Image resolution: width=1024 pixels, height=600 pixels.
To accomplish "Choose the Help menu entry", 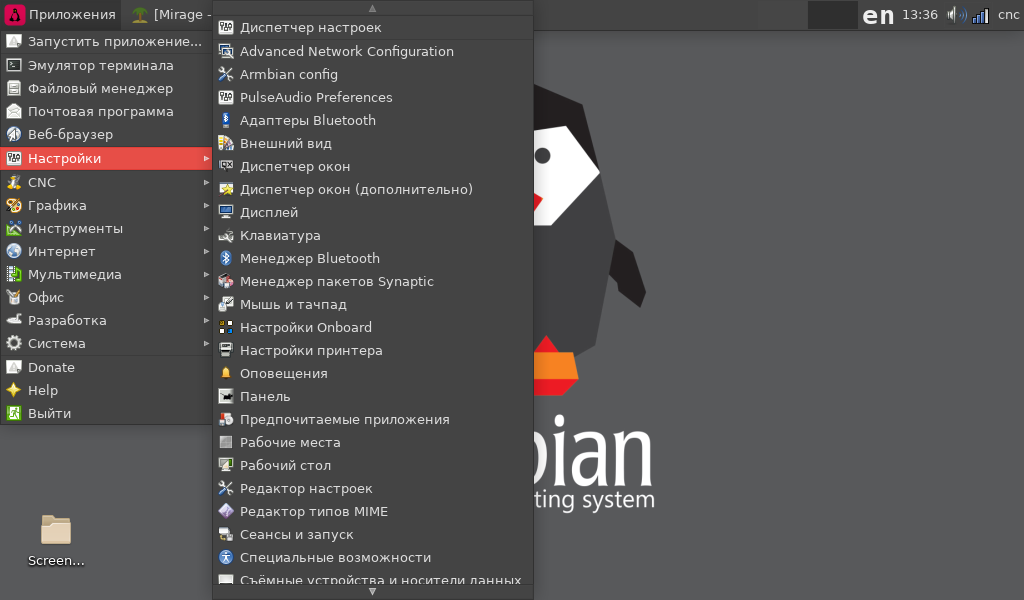I will pos(106,390).
